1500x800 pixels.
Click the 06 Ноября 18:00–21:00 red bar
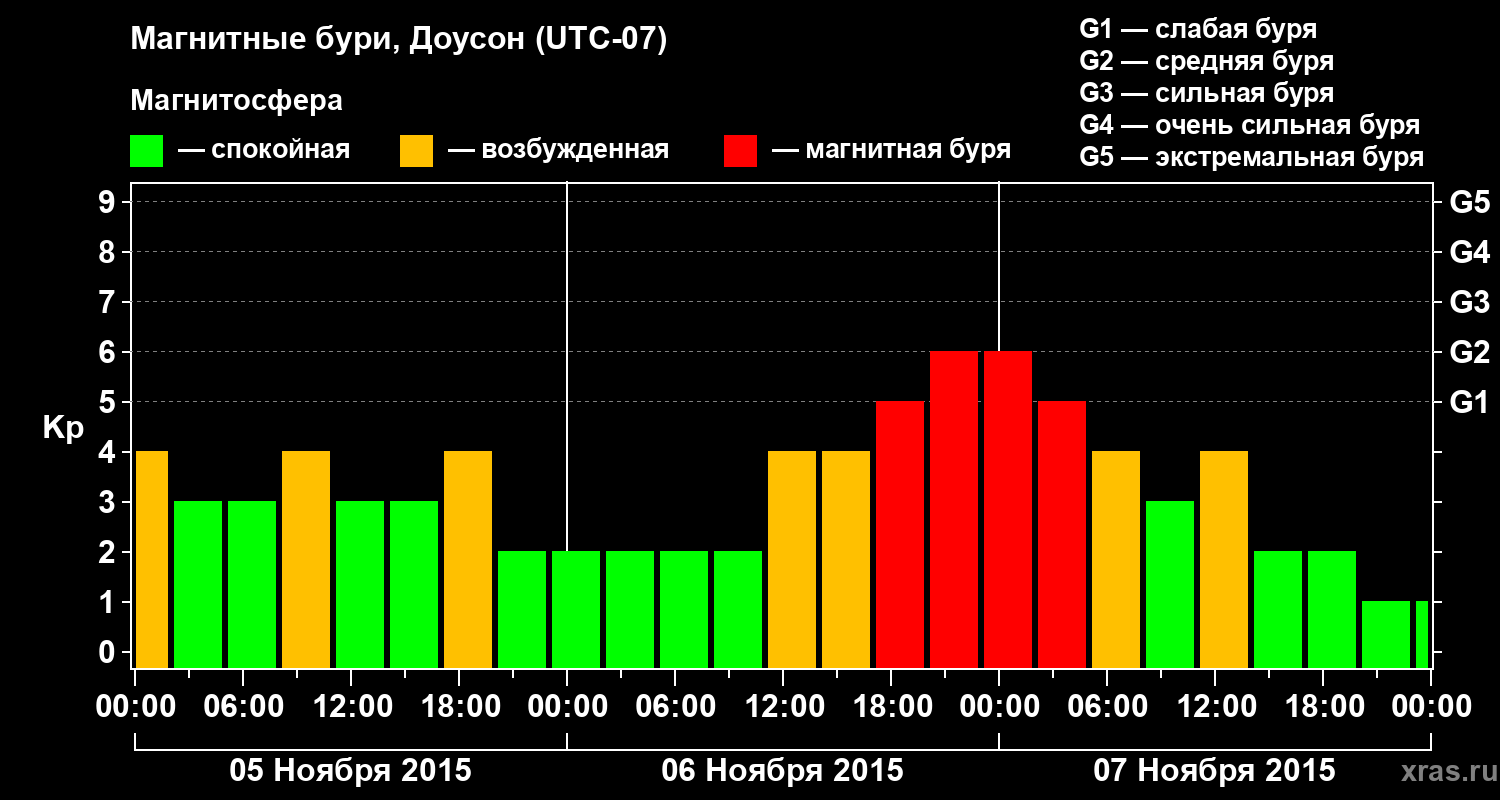(x=900, y=534)
